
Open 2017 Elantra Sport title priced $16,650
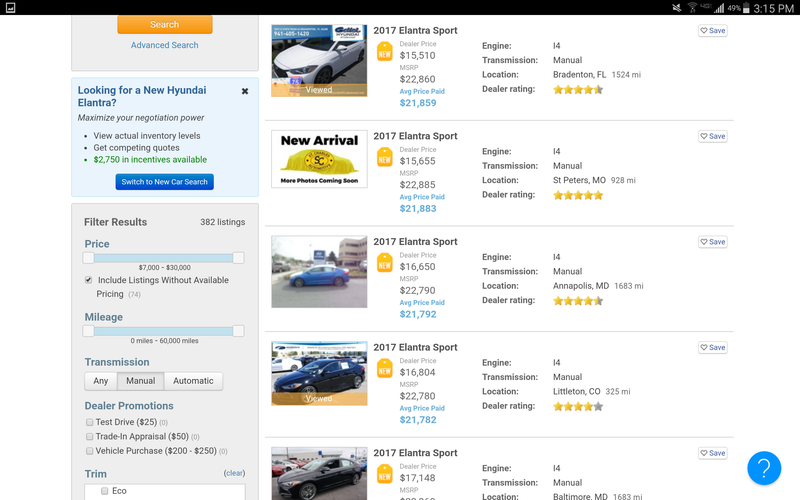point(415,242)
